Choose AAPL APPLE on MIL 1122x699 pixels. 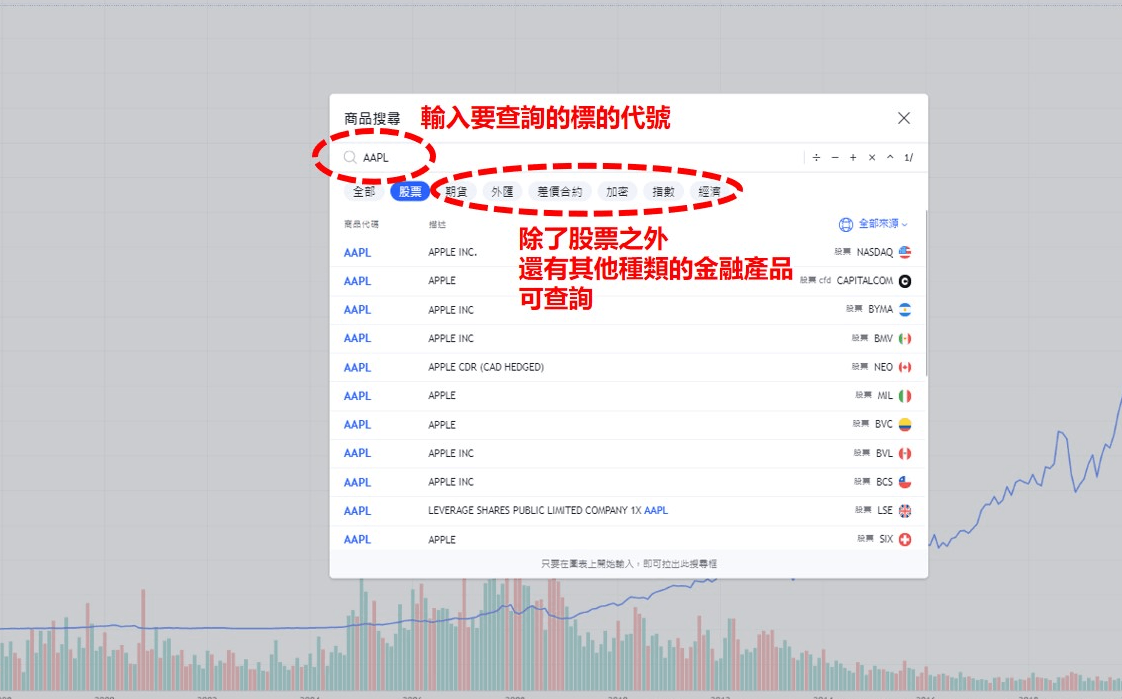click(x=628, y=396)
